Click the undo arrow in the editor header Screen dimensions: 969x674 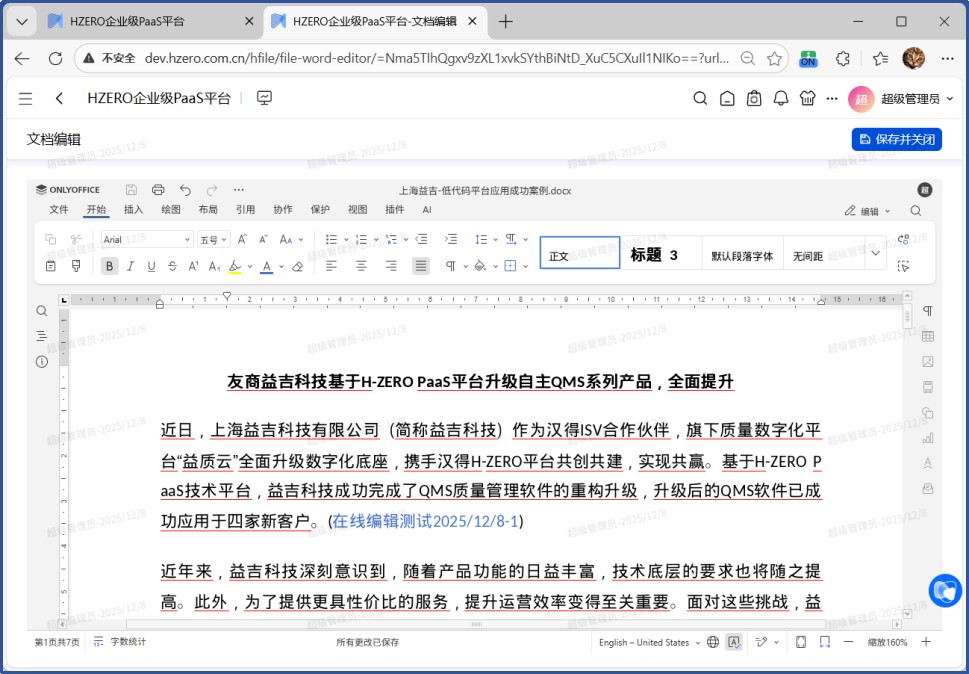pyautogui.click(x=185, y=190)
